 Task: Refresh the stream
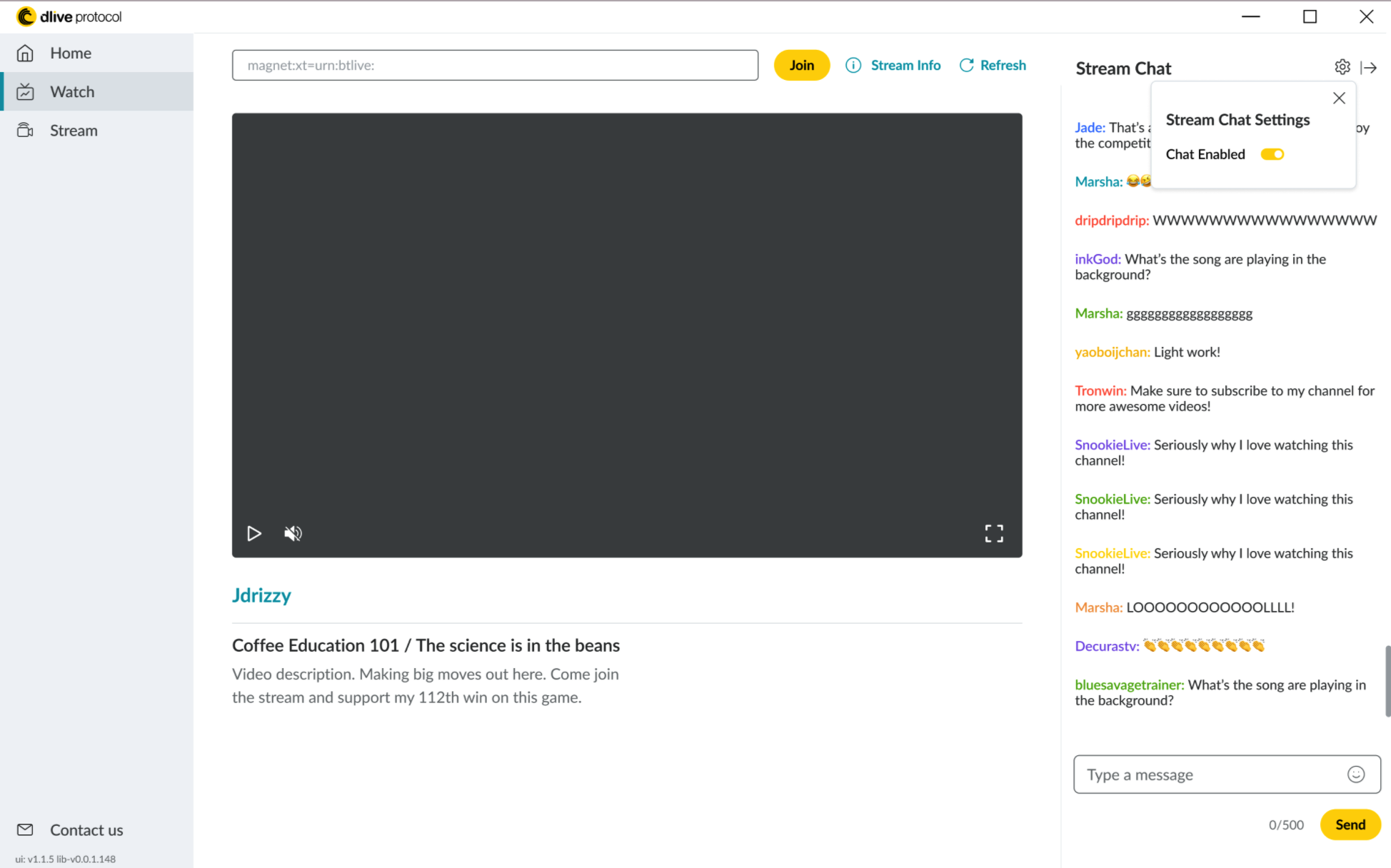click(993, 65)
